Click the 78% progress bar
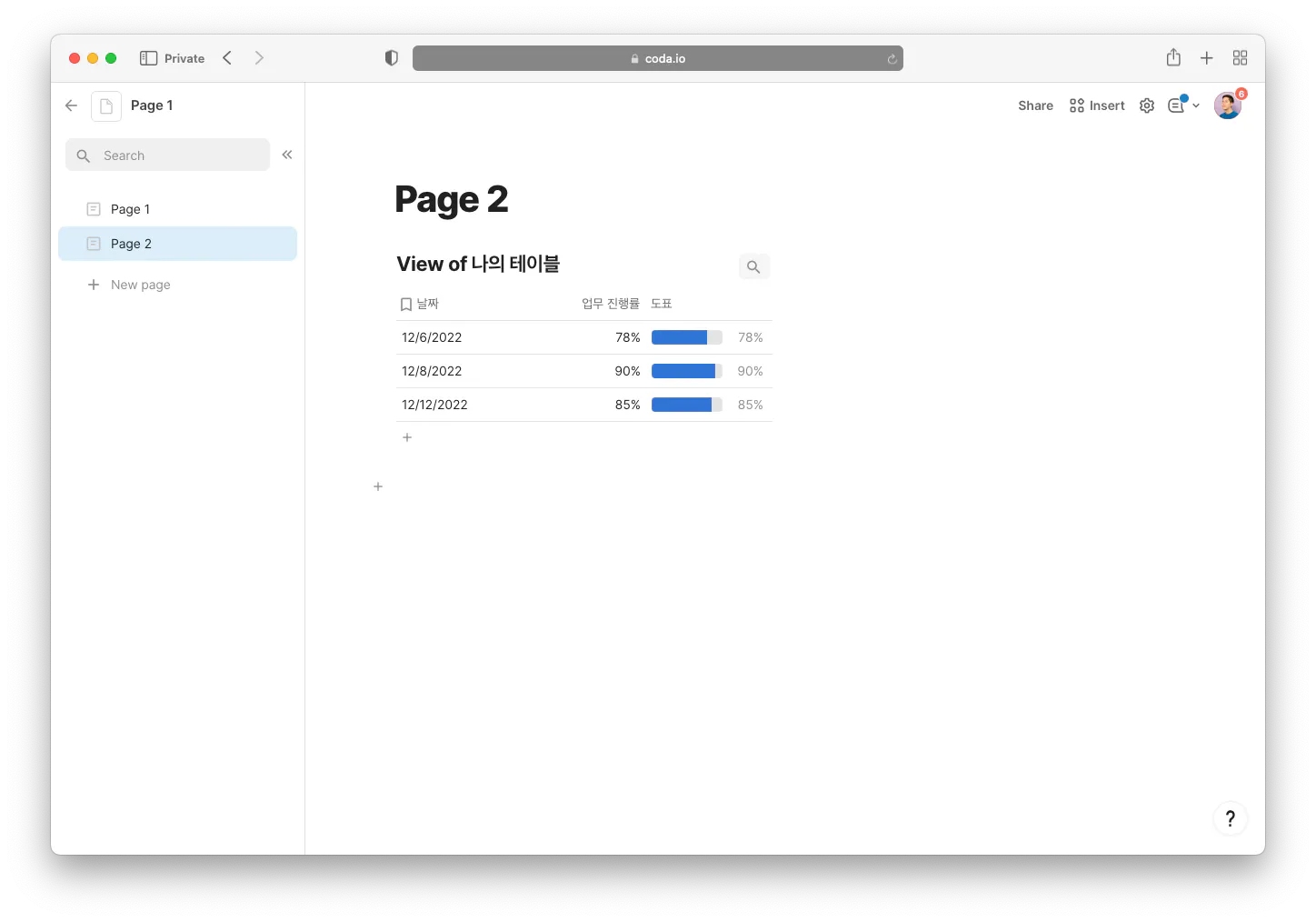This screenshot has width=1316, height=922. coord(687,337)
